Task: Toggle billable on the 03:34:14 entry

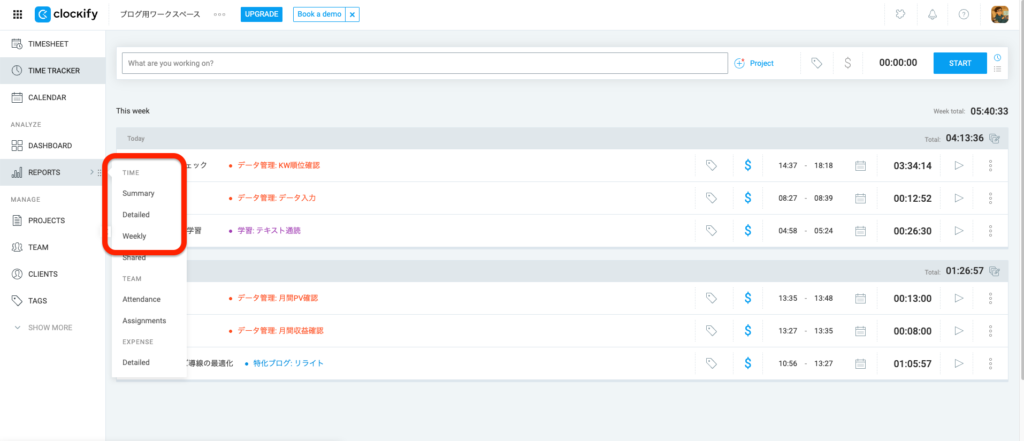Action: pos(747,166)
